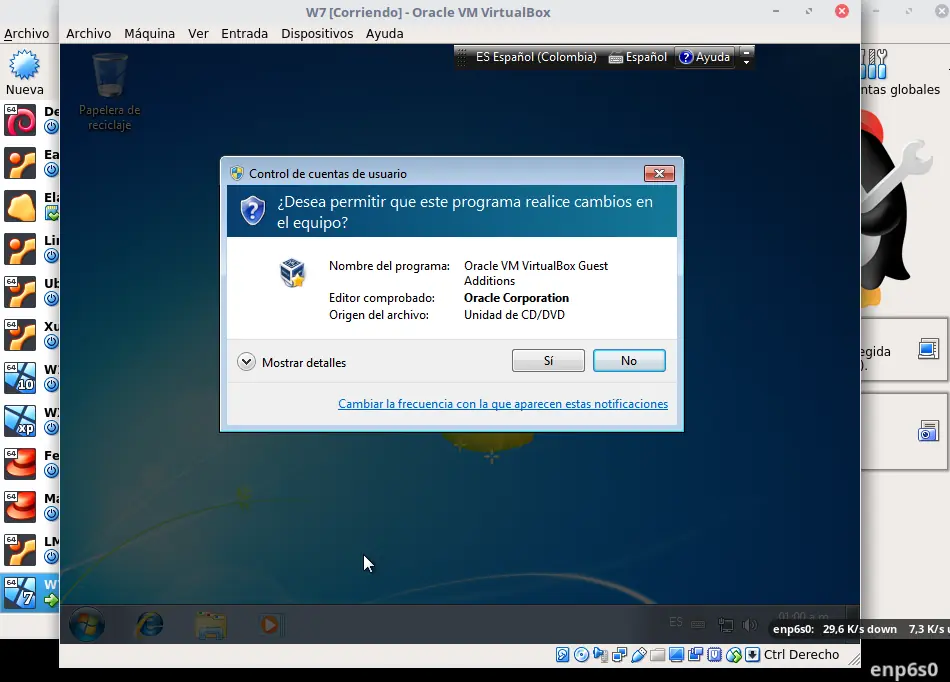950x682 pixels.
Task: Click guest tray network icon
Action: [725, 624]
